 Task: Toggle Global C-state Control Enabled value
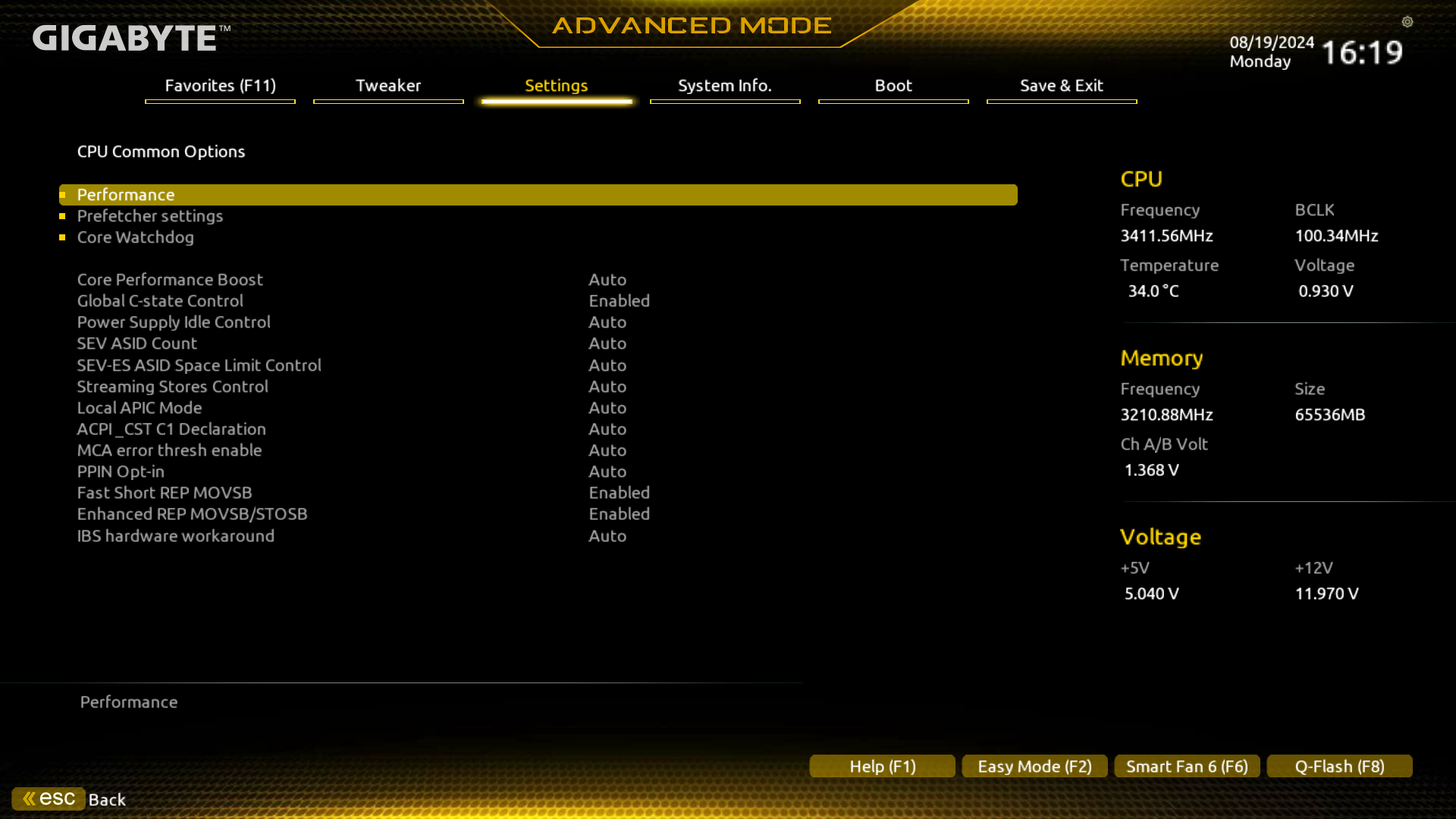tap(619, 301)
